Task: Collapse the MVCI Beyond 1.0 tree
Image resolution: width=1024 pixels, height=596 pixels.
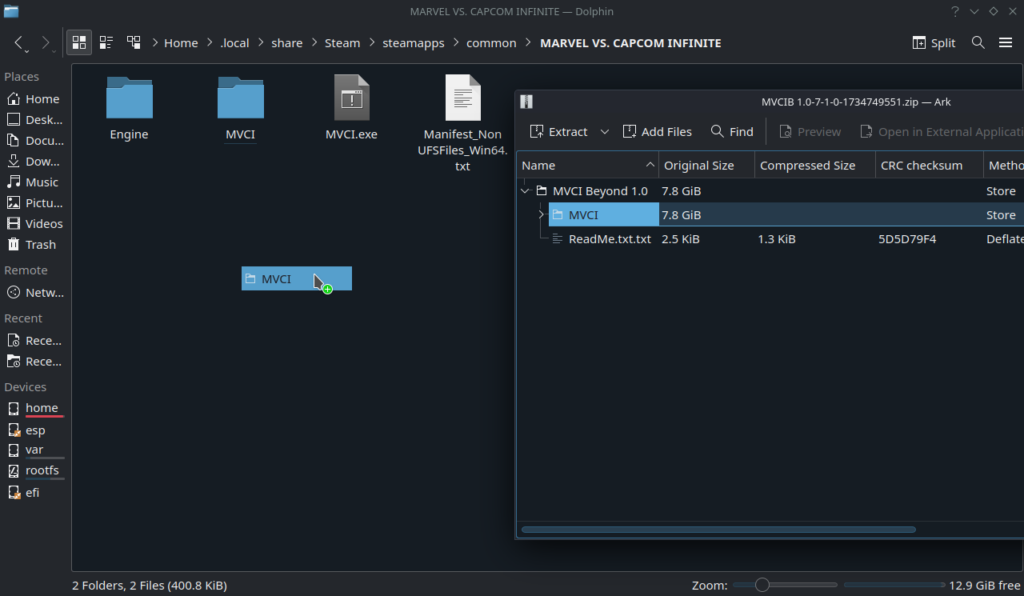Action: 526,191
